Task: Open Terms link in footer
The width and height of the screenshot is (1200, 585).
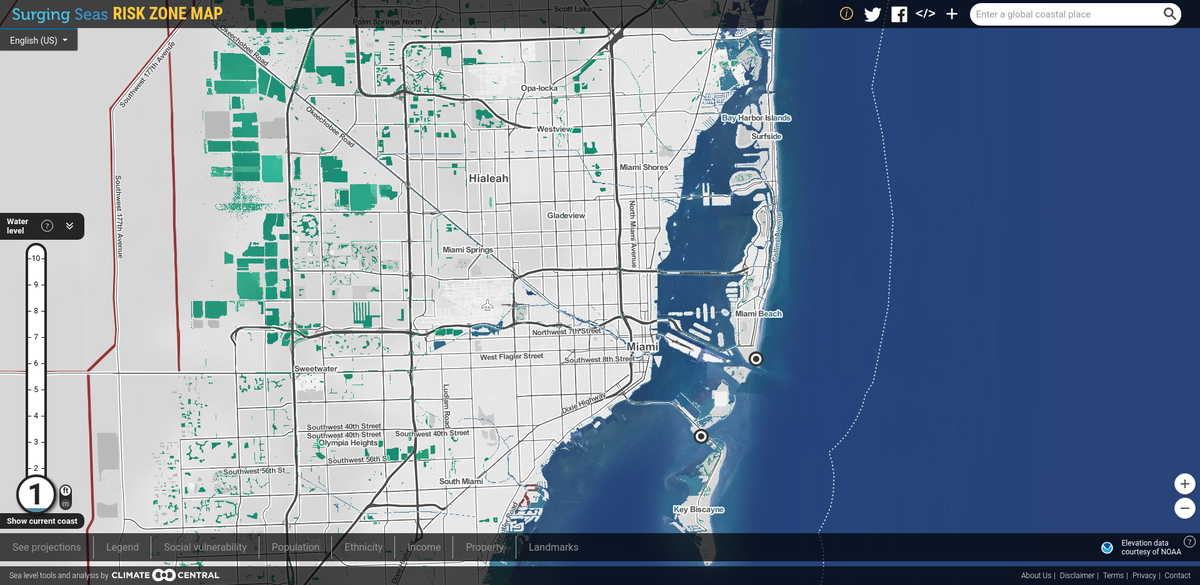Action: point(1113,575)
